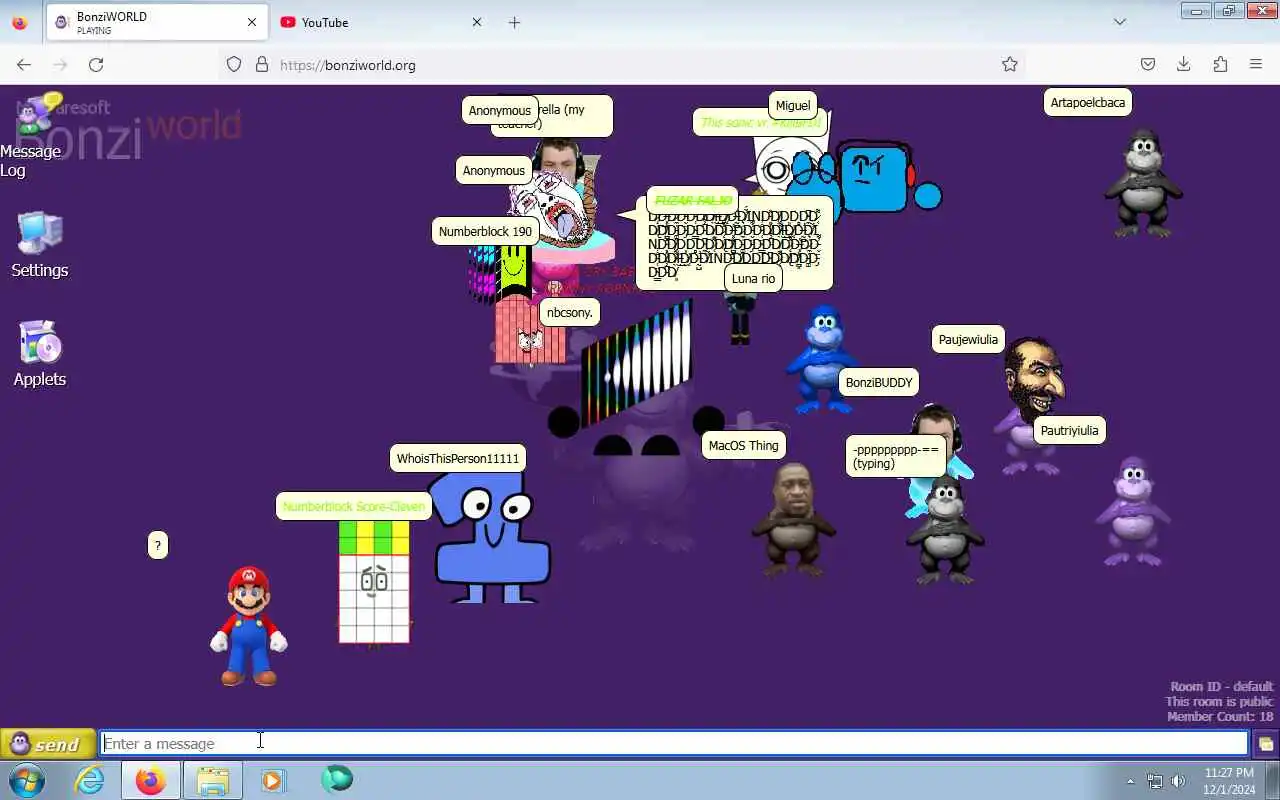1280x800 pixels.
Task: Reload the bonziworld.org page
Action: tap(96, 64)
